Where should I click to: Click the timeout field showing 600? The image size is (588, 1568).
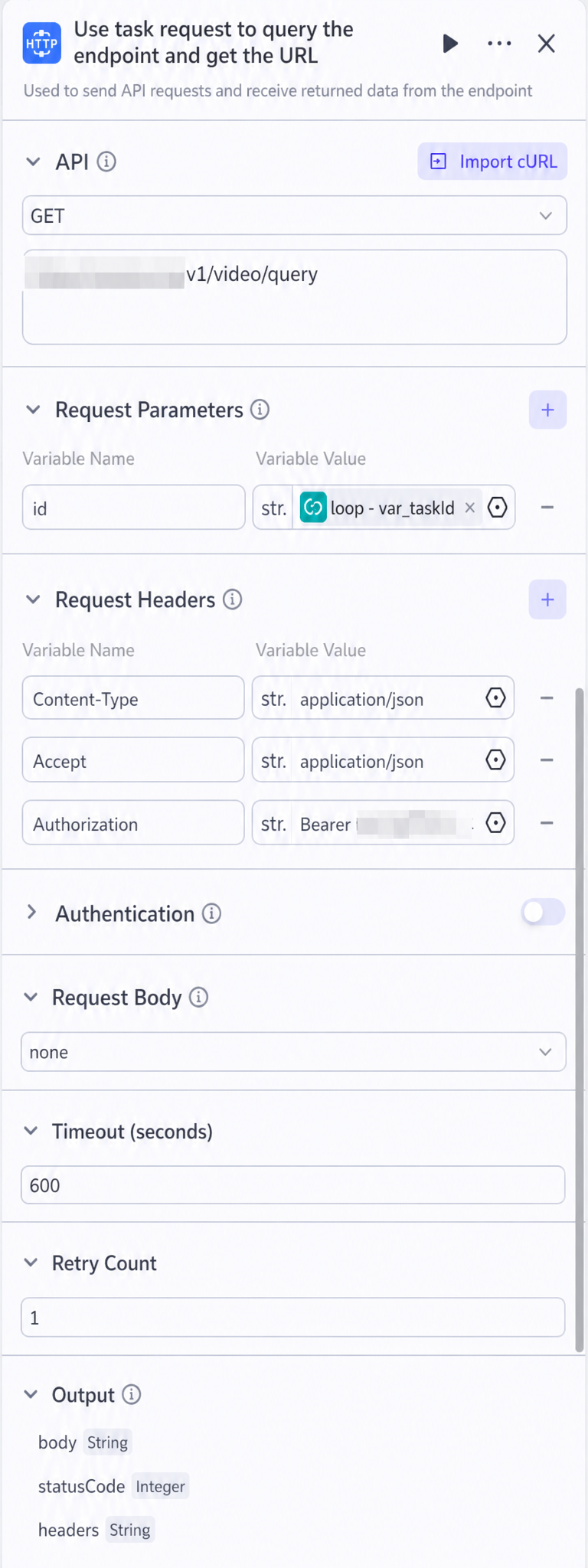(293, 1185)
